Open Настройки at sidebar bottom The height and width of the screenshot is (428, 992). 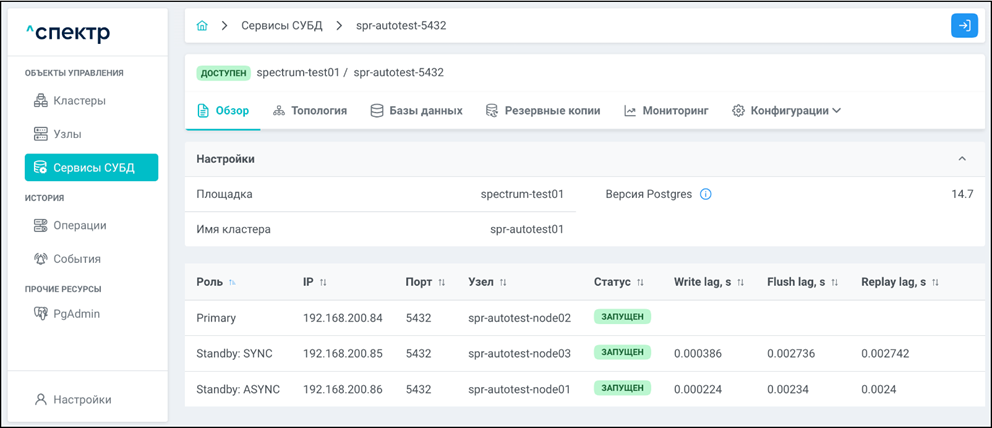click(81, 399)
